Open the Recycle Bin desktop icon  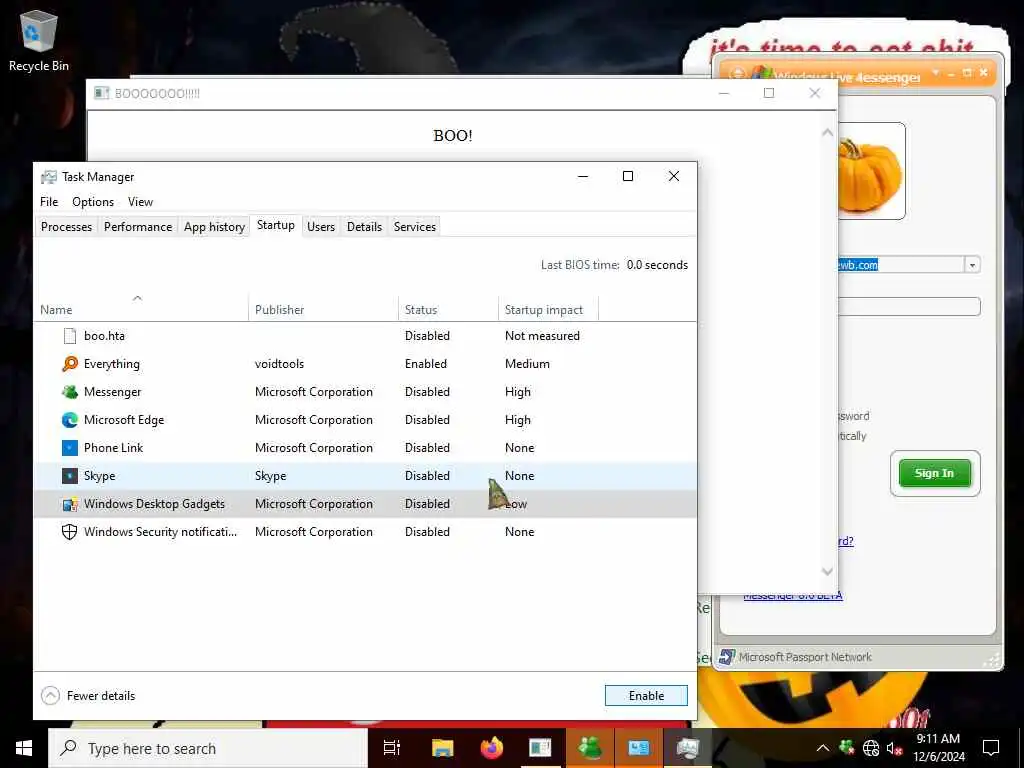(39, 40)
